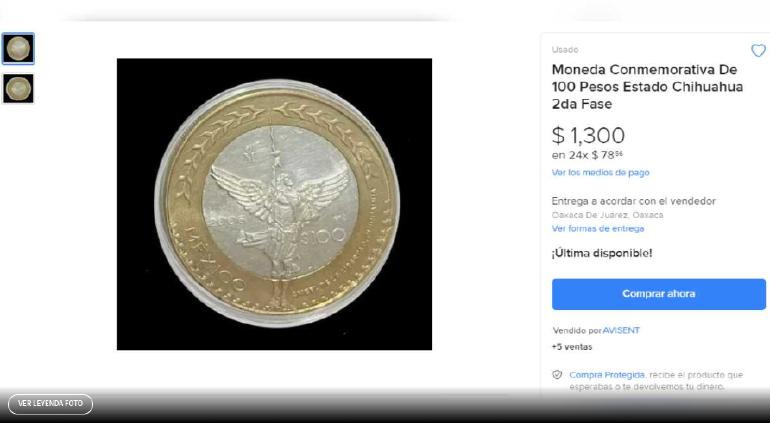Add item to favorites with heart icon
The height and width of the screenshot is (423, 770).
[x=758, y=50]
